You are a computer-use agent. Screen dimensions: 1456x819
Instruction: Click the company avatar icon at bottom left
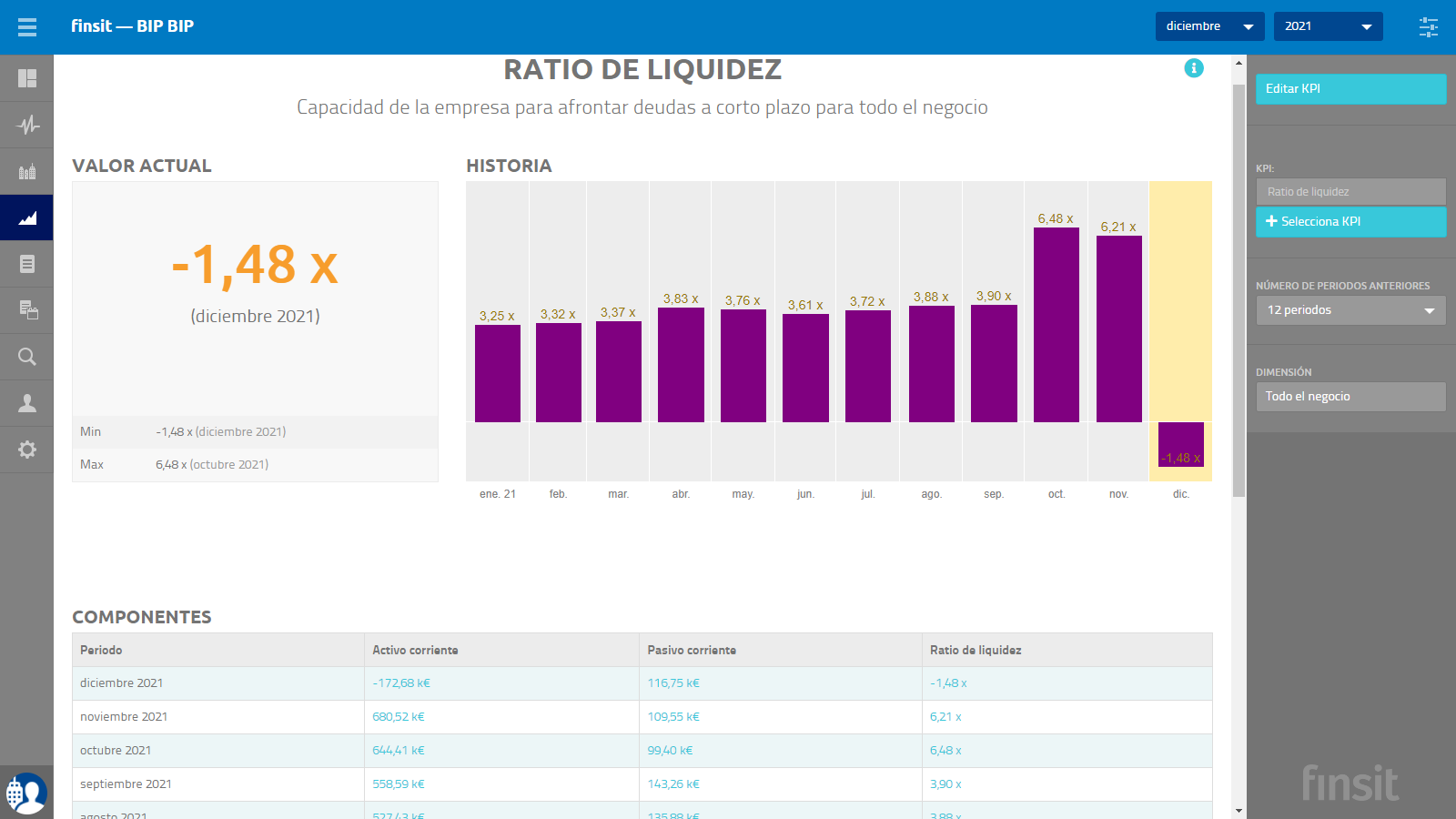point(26,793)
